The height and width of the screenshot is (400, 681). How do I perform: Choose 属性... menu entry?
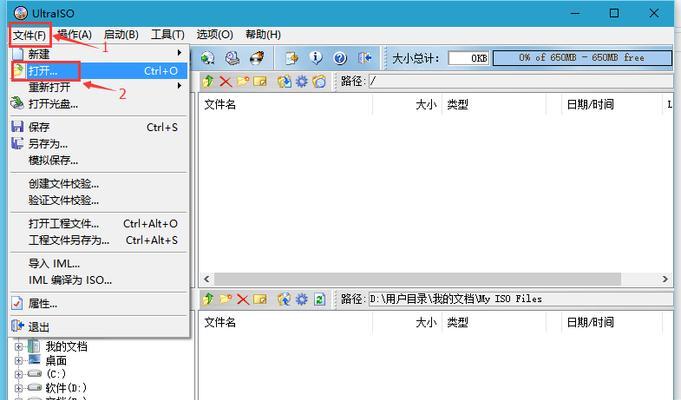[x=99, y=304]
